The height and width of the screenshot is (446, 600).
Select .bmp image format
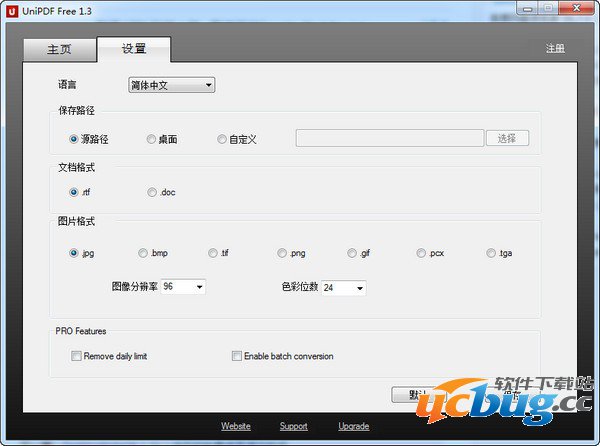tap(143, 254)
